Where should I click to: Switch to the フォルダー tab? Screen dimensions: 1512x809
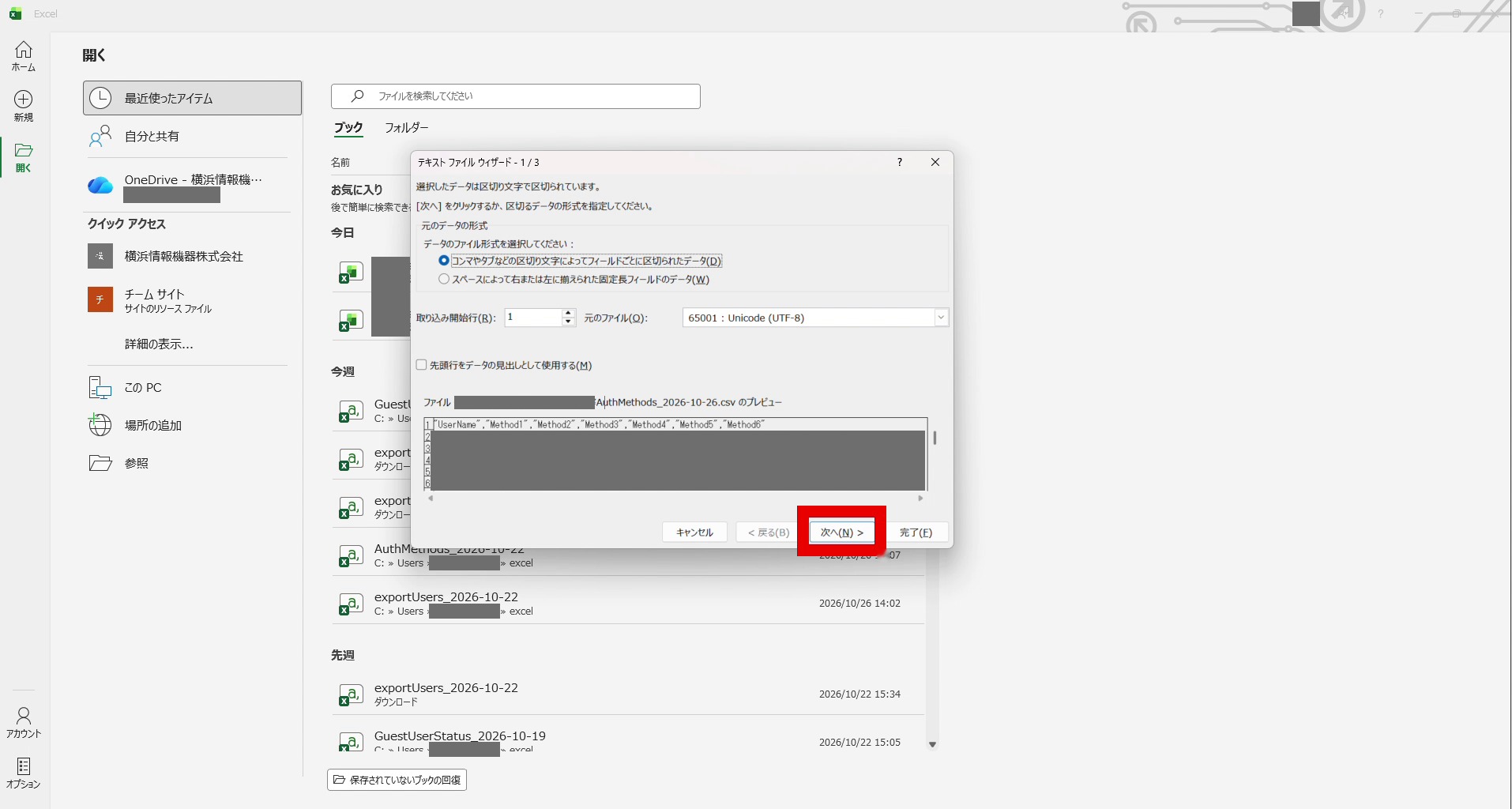(x=407, y=127)
